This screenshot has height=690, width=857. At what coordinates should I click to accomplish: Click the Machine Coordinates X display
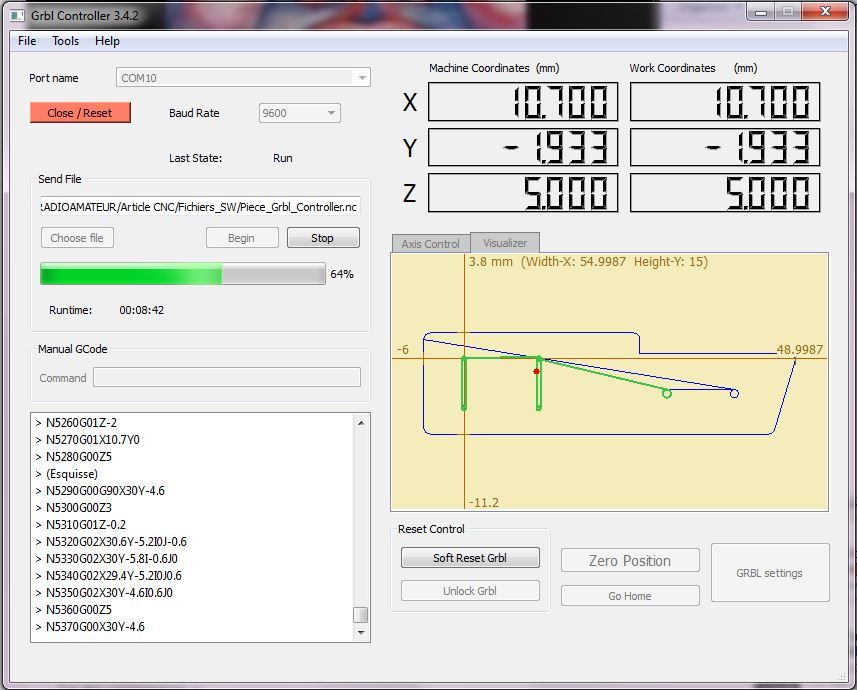point(523,102)
